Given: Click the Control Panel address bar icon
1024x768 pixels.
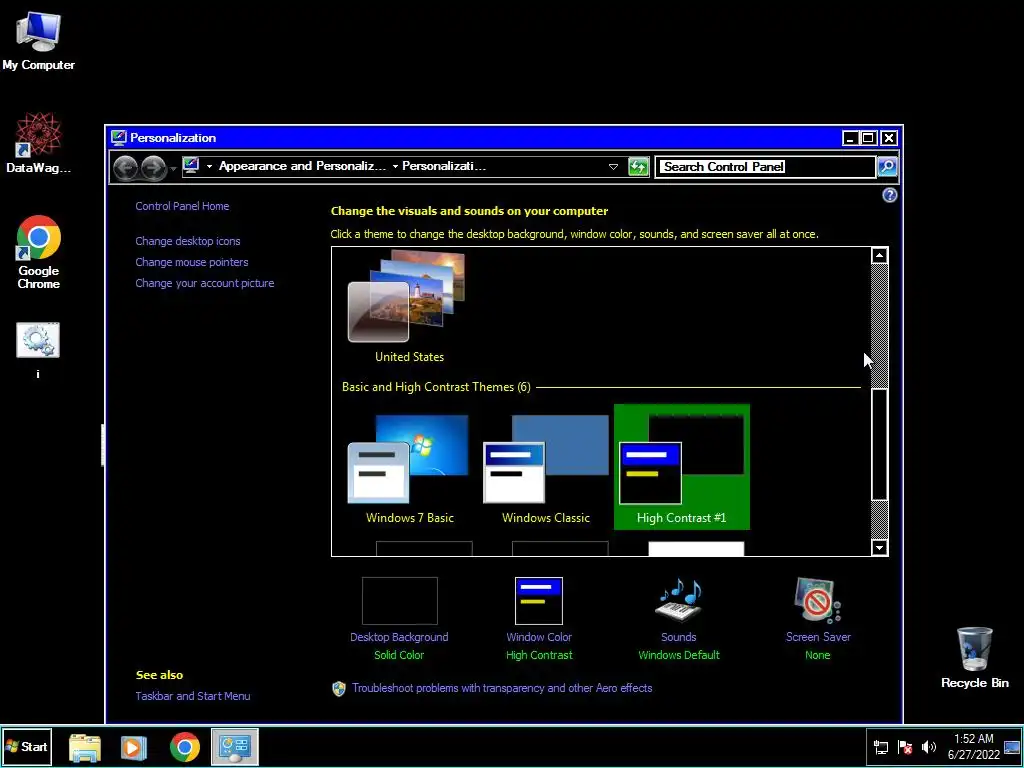Looking at the screenshot, I should pyautogui.click(x=191, y=166).
